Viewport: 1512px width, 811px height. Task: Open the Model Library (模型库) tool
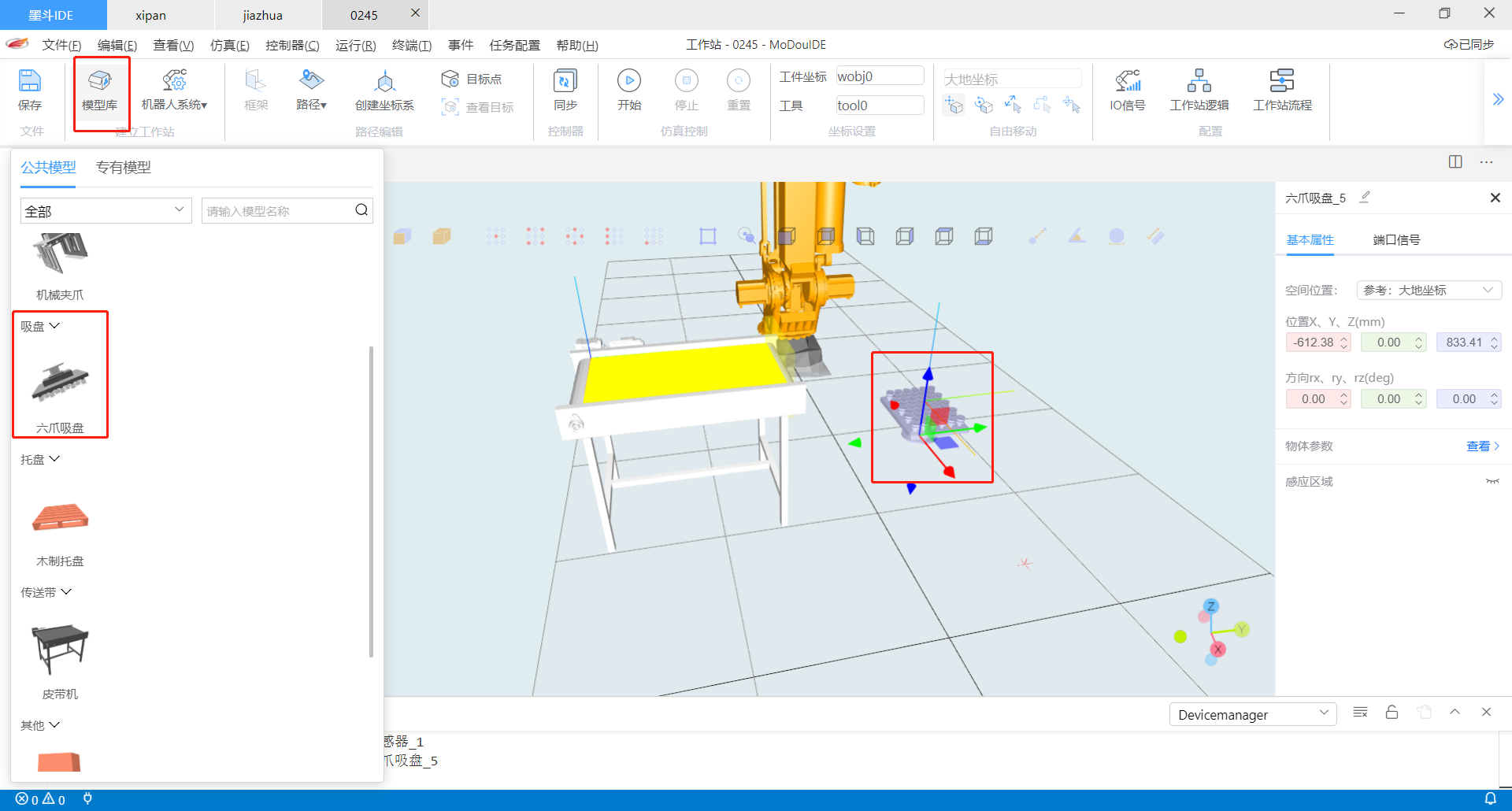100,81
